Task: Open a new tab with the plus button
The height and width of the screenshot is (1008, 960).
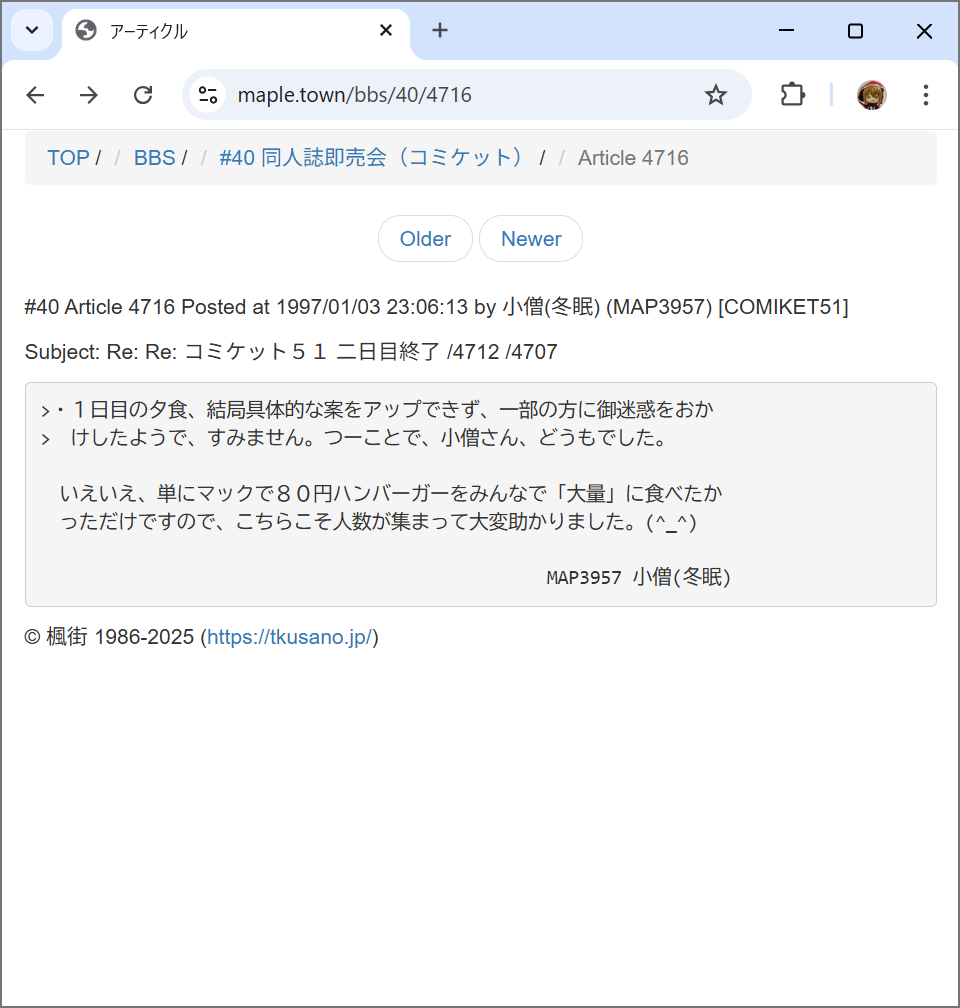Action: click(440, 31)
